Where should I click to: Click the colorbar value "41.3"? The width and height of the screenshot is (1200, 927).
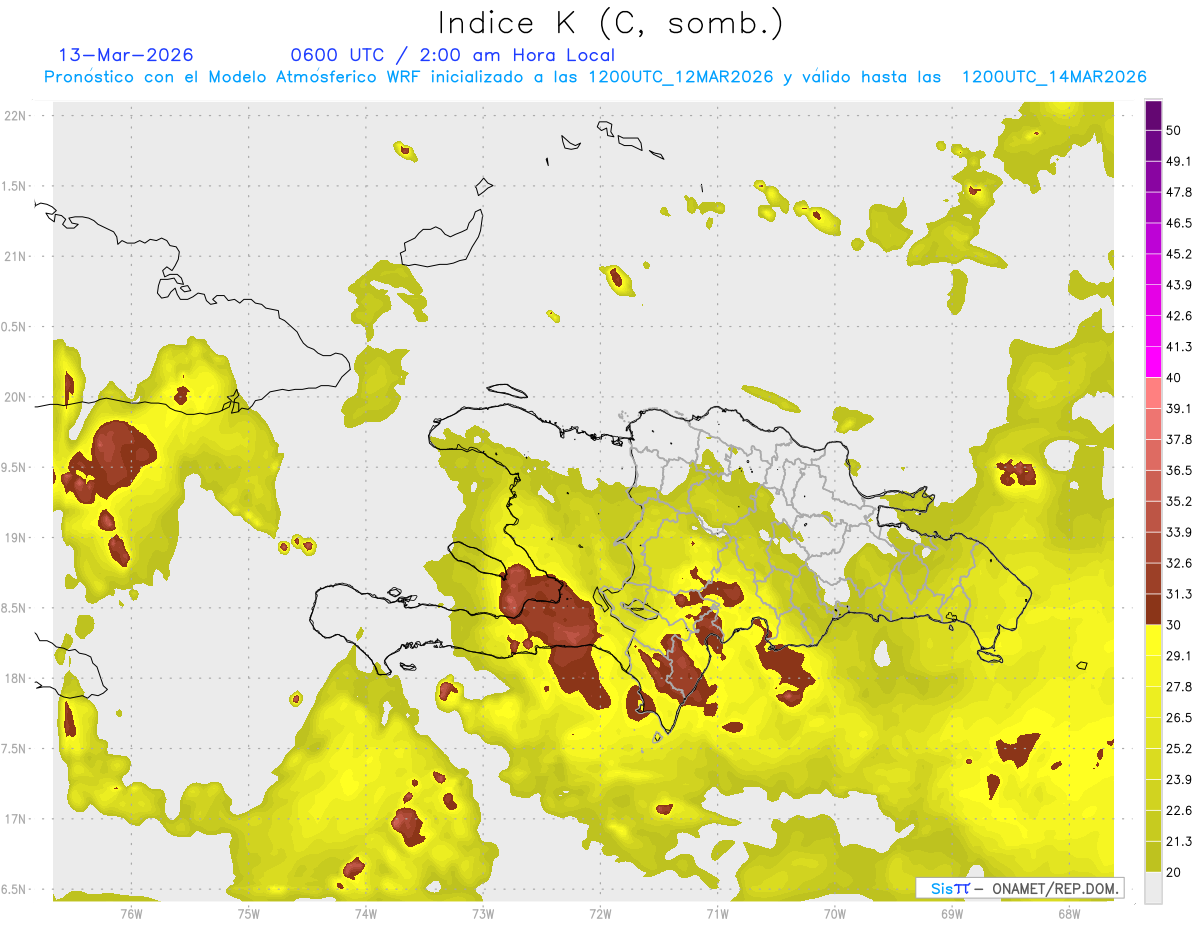(1179, 347)
